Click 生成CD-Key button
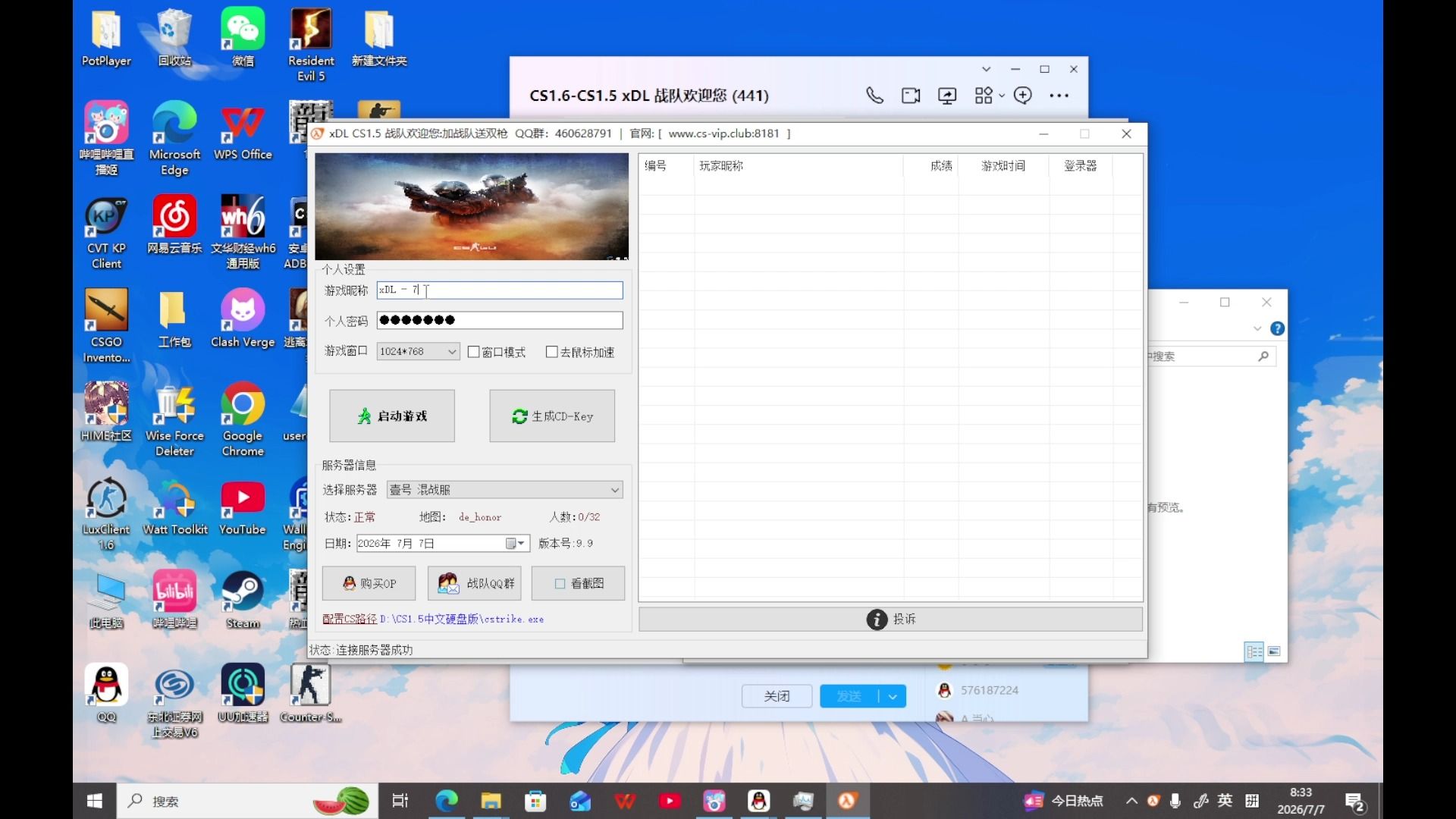The height and width of the screenshot is (819, 1456). [x=552, y=416]
